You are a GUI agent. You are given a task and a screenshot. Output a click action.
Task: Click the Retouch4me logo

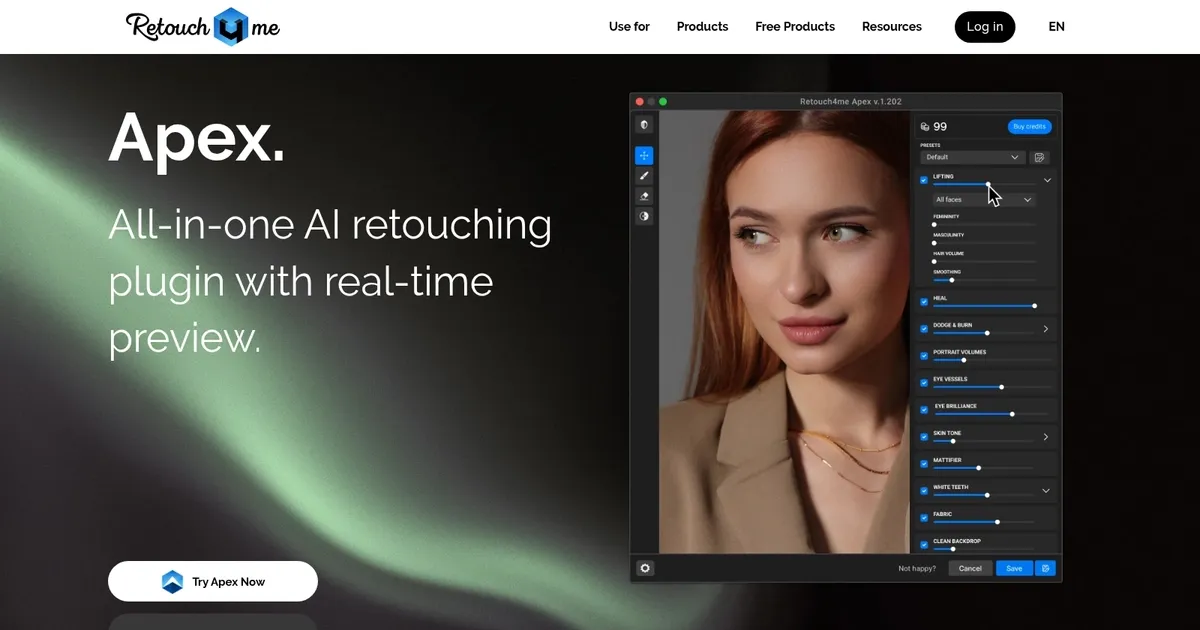tap(203, 26)
